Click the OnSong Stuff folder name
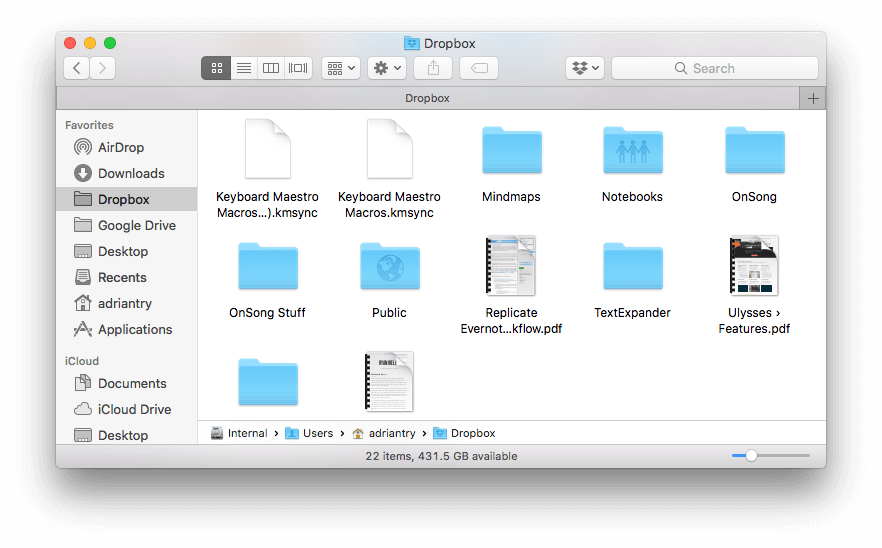Image resolution: width=882 pixels, height=548 pixels. (267, 313)
